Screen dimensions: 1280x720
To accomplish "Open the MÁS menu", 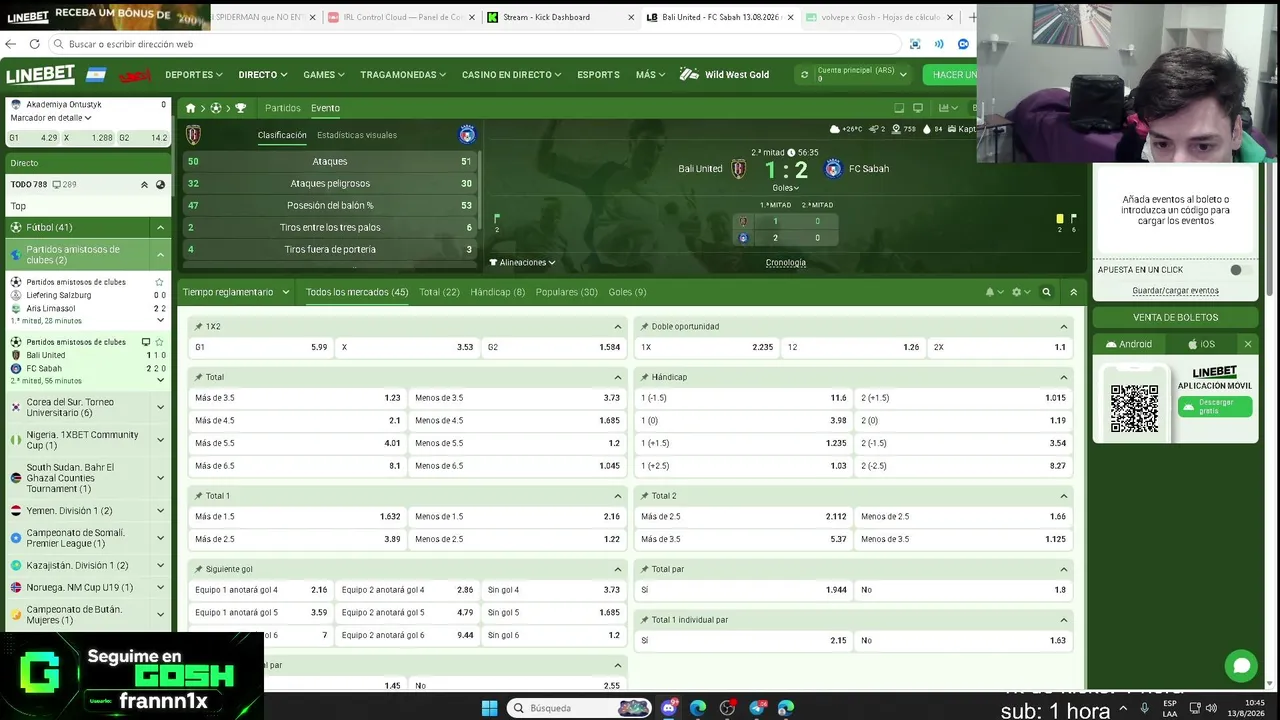I will pyautogui.click(x=650, y=75).
